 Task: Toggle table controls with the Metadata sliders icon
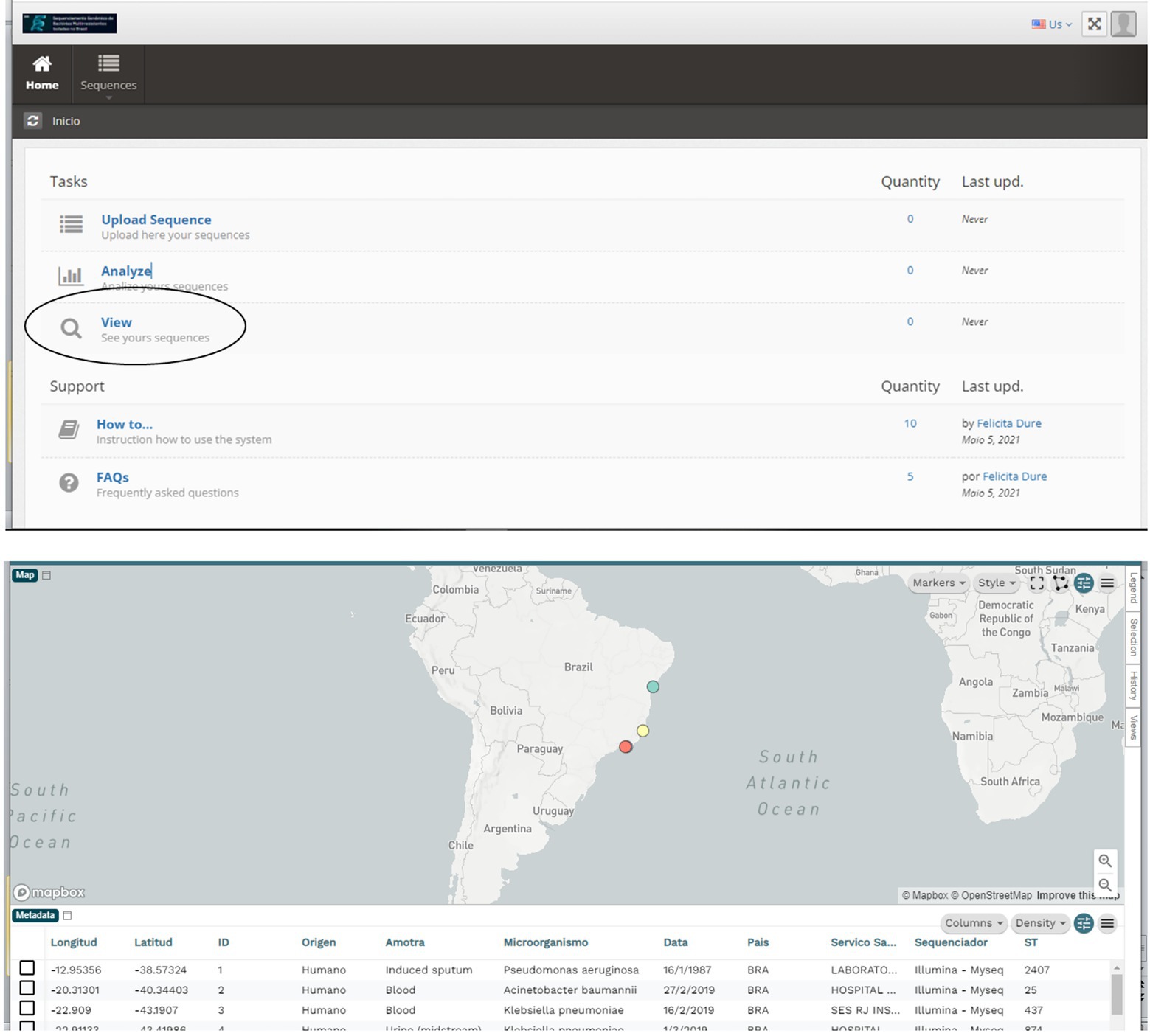click(x=1084, y=923)
